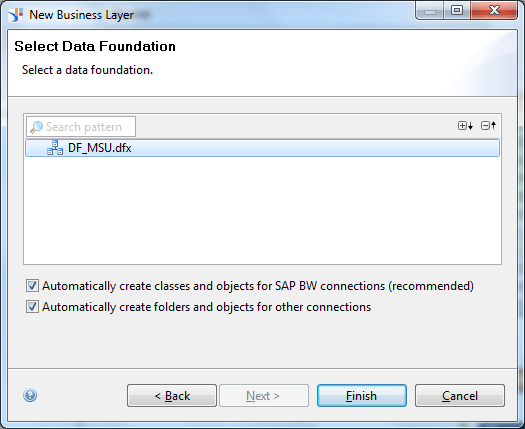Select the DF_MSU.dfx data foundation
This screenshot has width=525, height=429.
pyautogui.click(x=262, y=148)
